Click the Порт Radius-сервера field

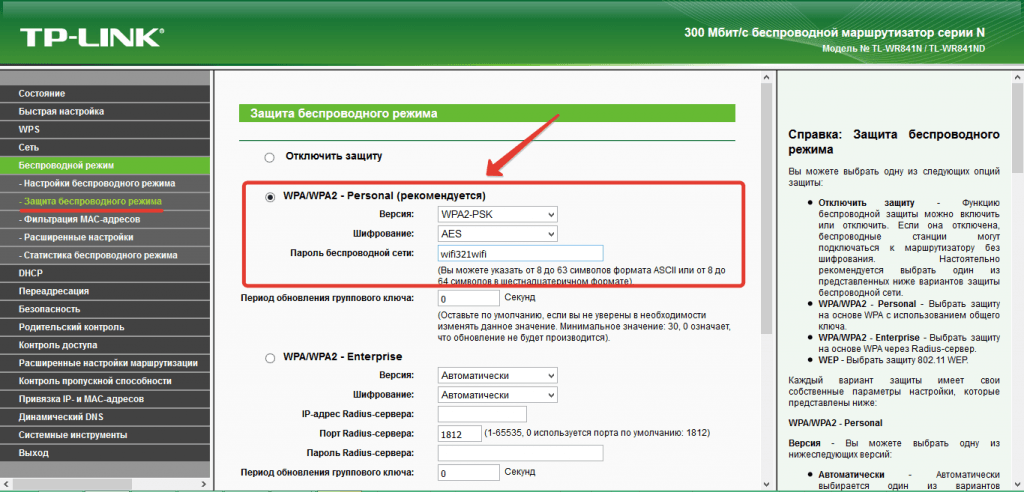click(460, 434)
